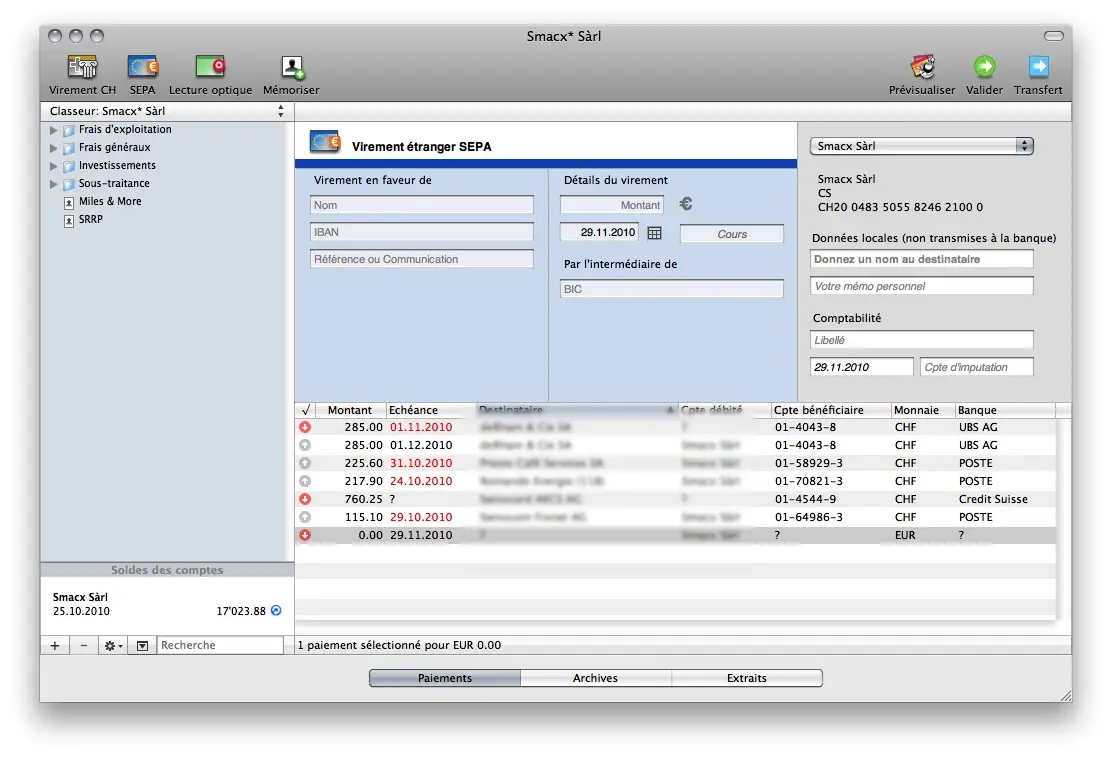Click the status icon of 225.60 payment
This screenshot has width=1112, height=757.
(x=305, y=463)
